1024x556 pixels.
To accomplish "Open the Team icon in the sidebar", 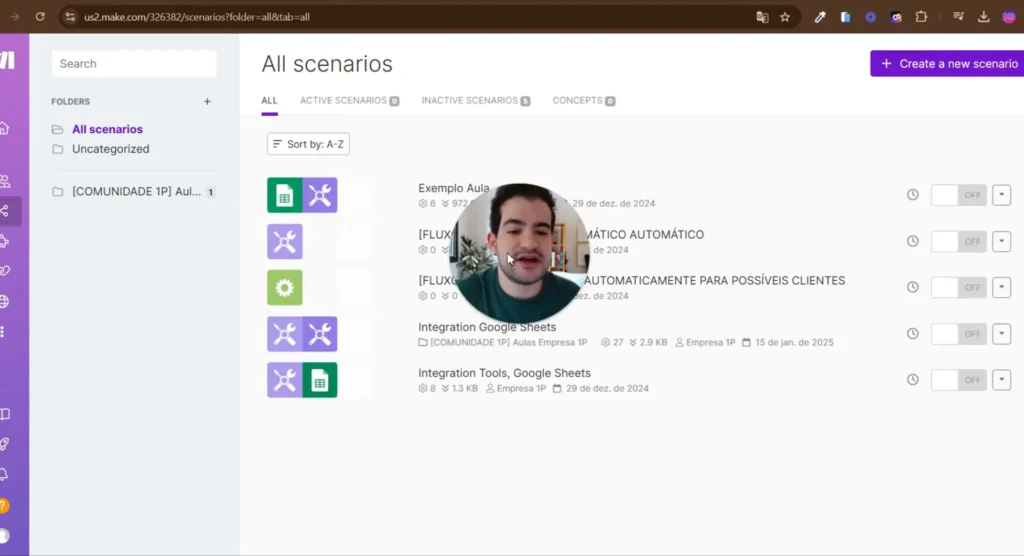I will tap(5, 181).
